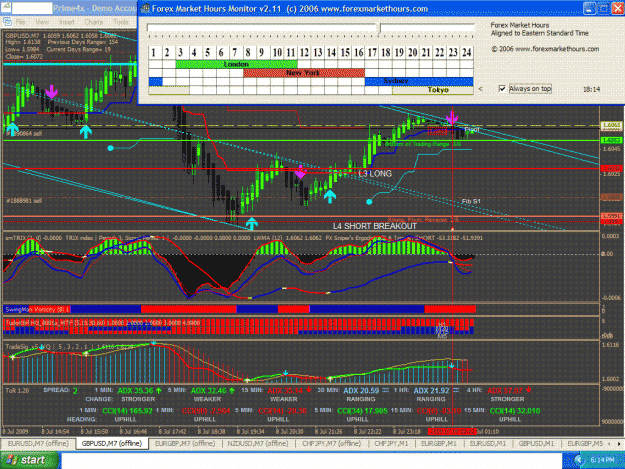Switch to the EURUSD,M1 tab
The image size is (625, 469).
[487, 443]
